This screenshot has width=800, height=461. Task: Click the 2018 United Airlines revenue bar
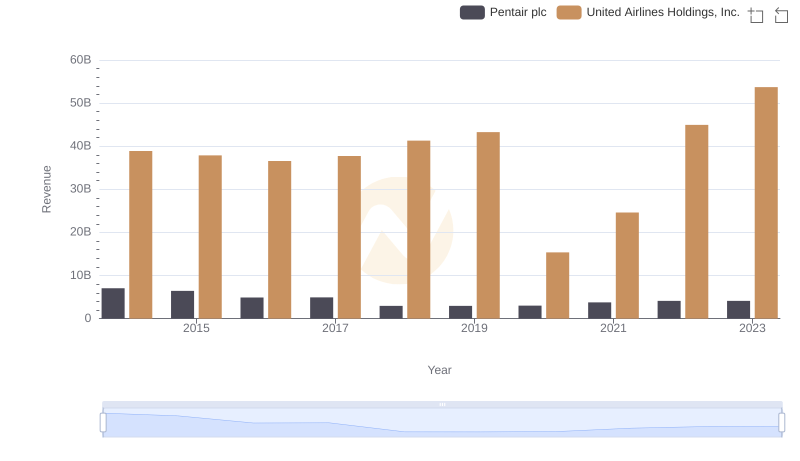pos(418,229)
